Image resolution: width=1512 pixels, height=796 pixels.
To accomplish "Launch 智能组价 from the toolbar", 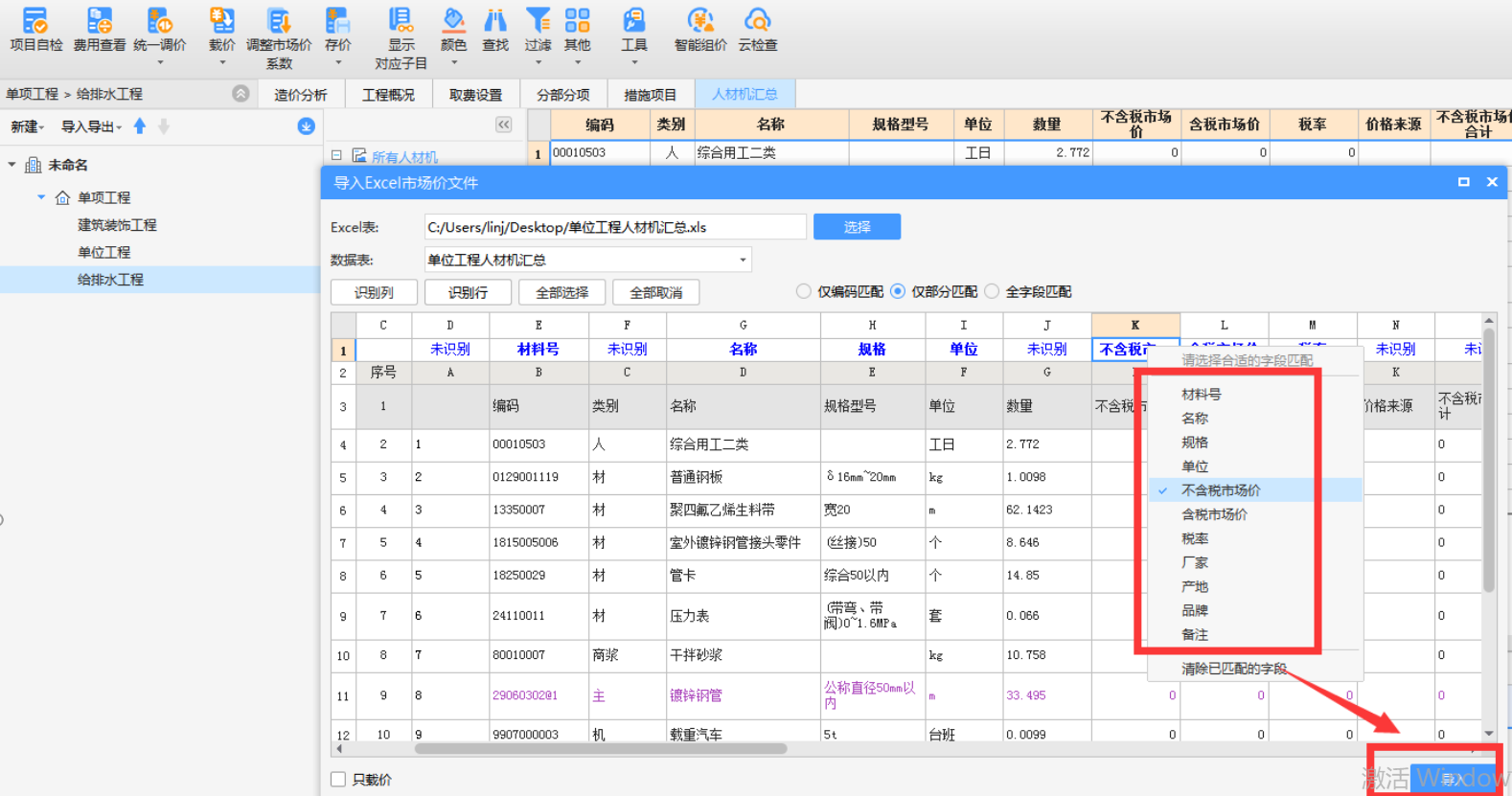I will tap(700, 29).
